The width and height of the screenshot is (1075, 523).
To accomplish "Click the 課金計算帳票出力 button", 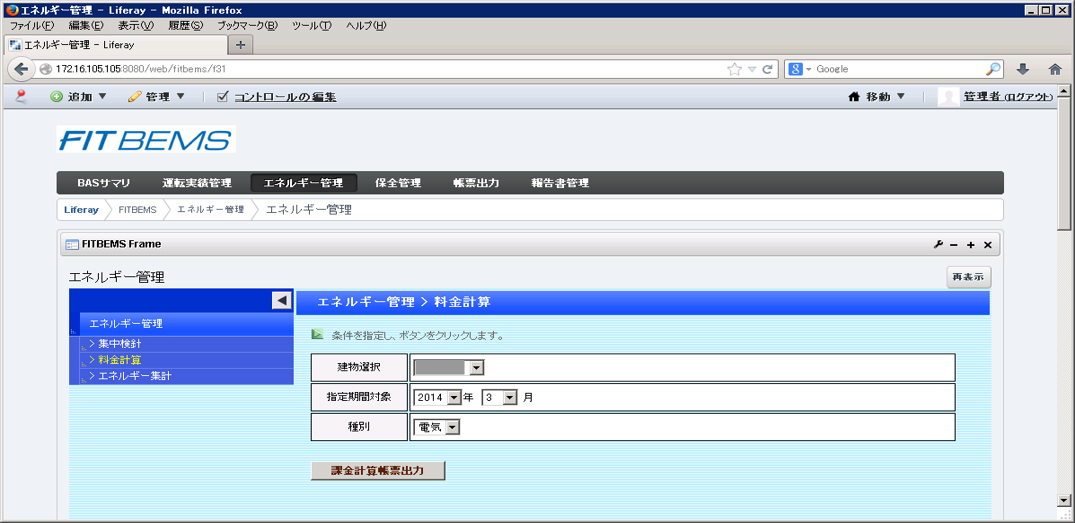I will (378, 471).
